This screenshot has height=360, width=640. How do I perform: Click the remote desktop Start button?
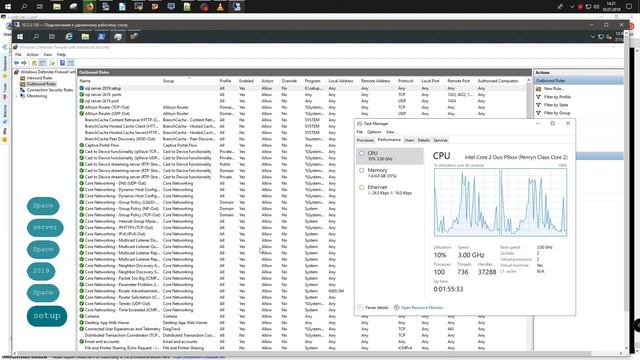pos(20,37)
